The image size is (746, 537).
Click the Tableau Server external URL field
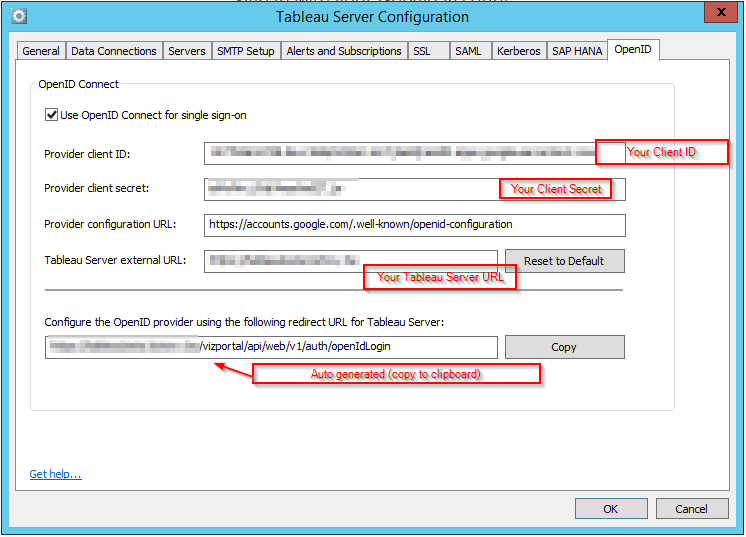click(x=351, y=261)
